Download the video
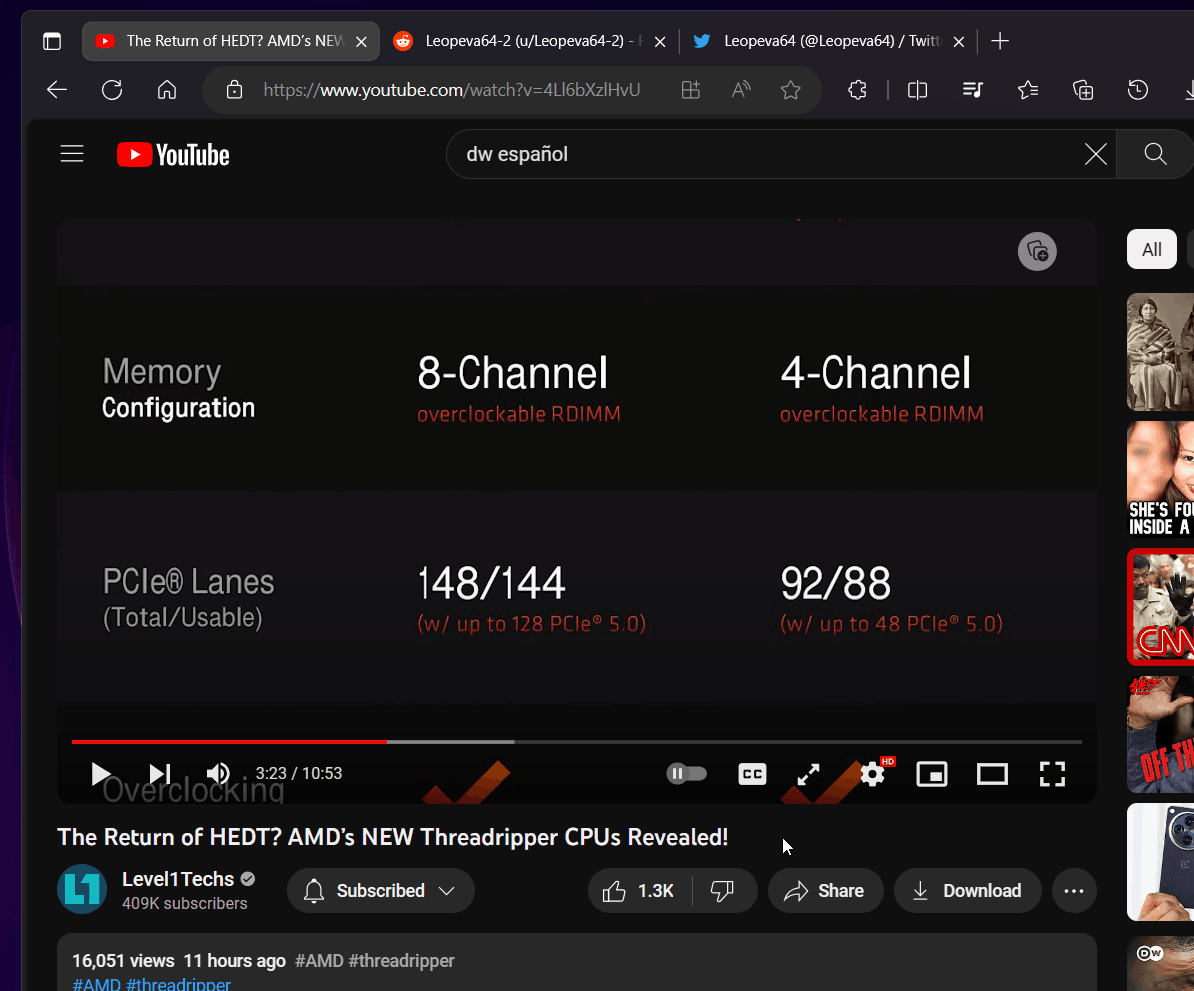1194x991 pixels. coord(967,890)
